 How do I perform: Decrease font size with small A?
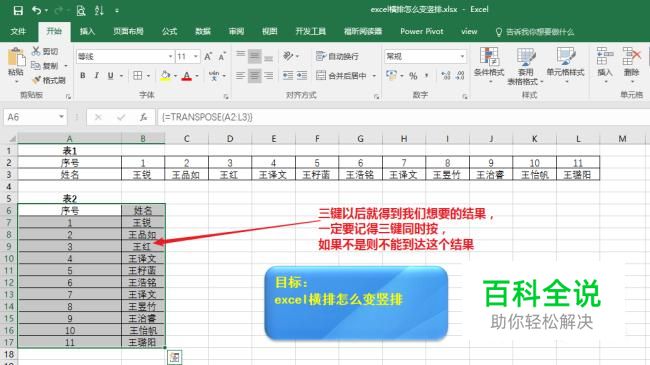tap(222, 56)
